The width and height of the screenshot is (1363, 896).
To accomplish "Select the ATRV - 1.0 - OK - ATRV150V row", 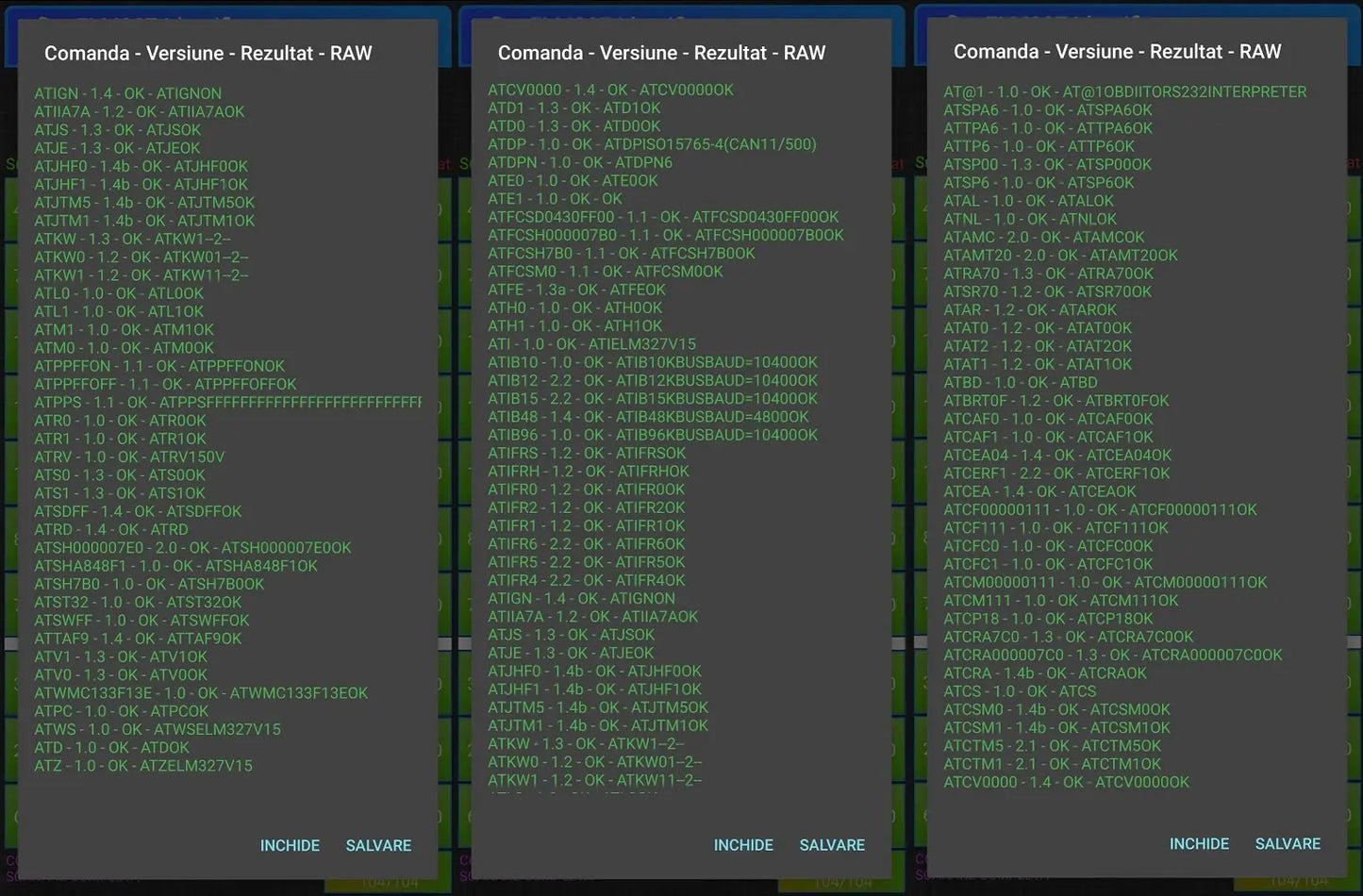I will [129, 456].
